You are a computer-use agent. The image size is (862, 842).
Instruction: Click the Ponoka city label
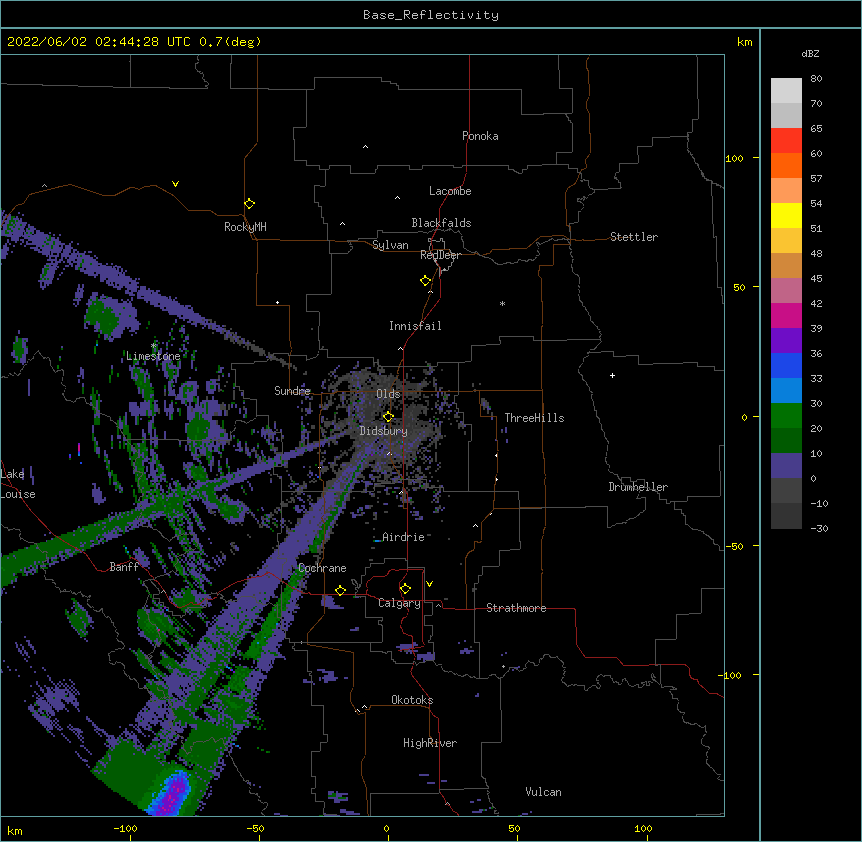480,136
